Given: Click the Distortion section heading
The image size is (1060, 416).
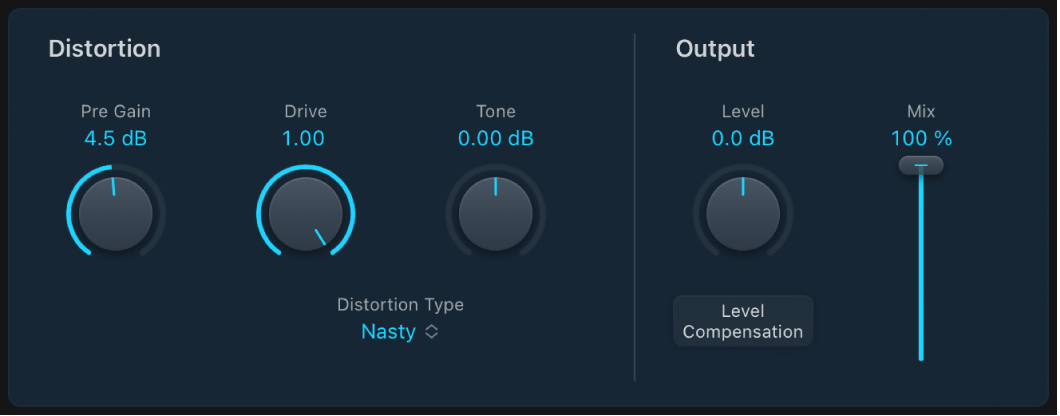Looking at the screenshot, I should (104, 48).
